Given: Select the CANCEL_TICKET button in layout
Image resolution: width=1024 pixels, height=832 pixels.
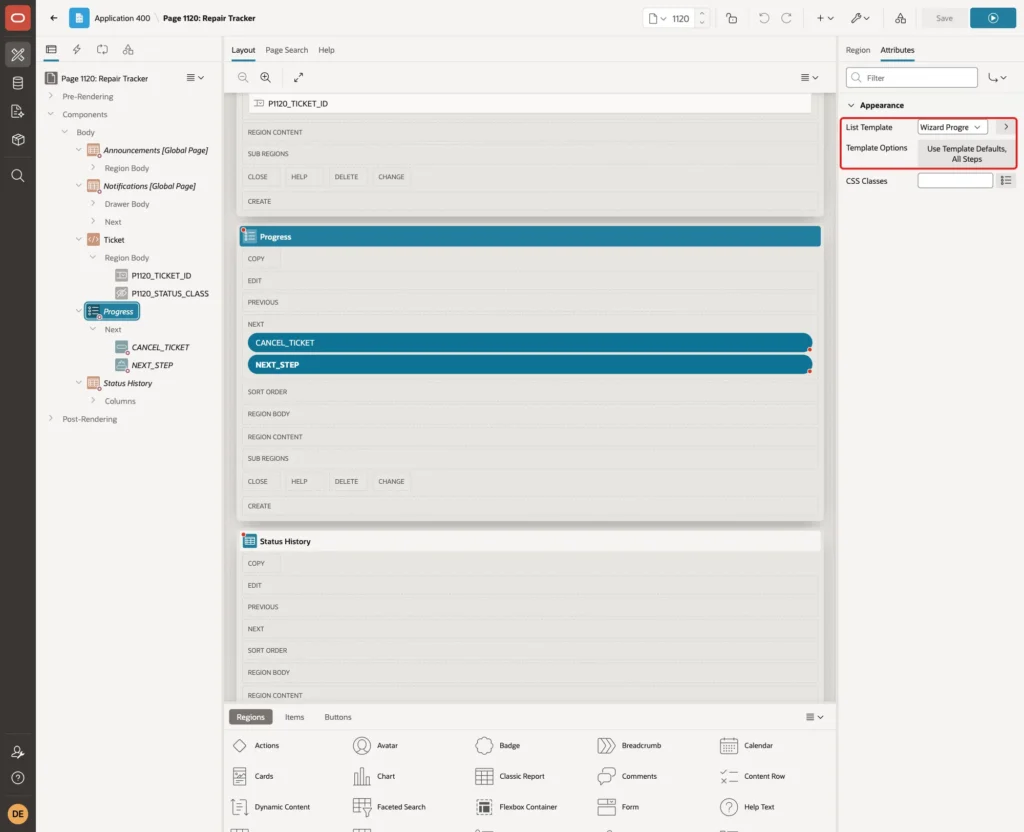Looking at the screenshot, I should click(530, 342).
